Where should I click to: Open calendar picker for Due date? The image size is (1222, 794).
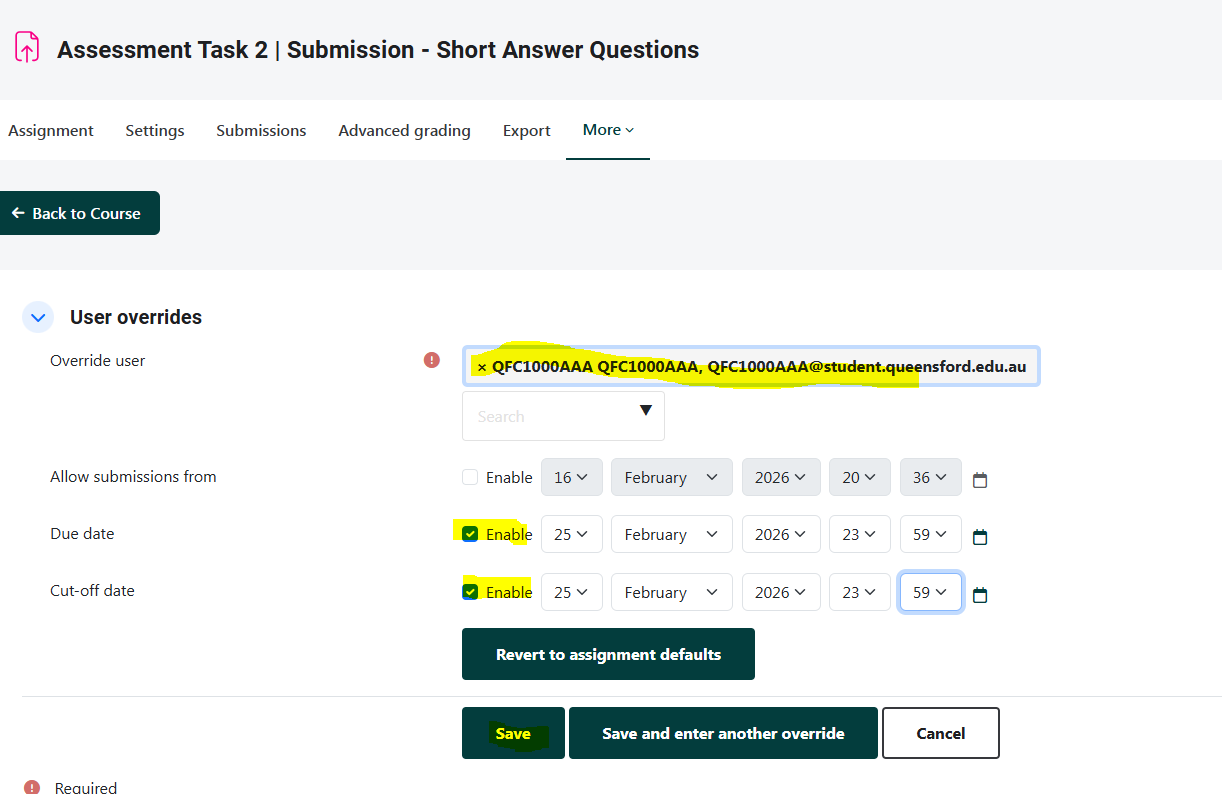pyautogui.click(x=980, y=537)
